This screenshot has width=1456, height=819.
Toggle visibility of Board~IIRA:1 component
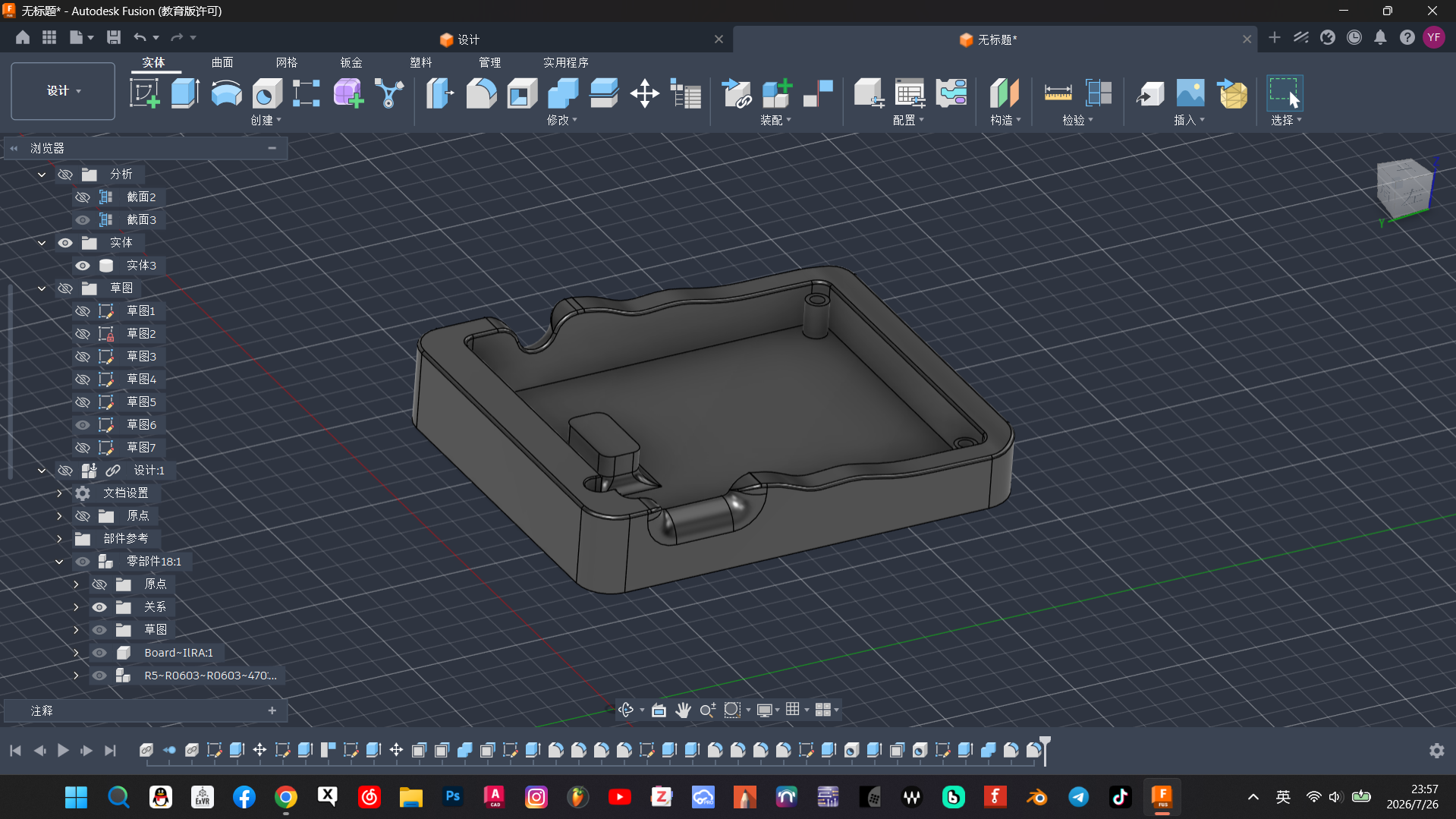(x=99, y=653)
